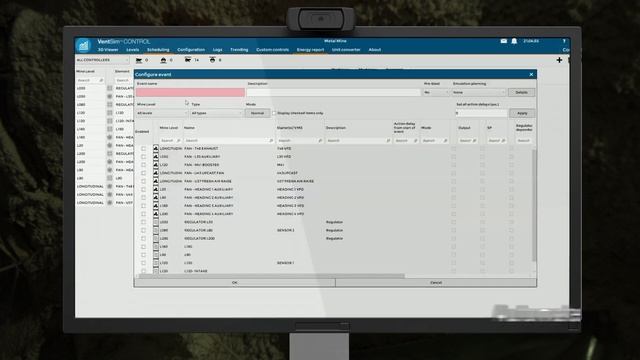The image size is (640, 360).
Task: Focus the pink Event name field
Action: [x=190, y=93]
